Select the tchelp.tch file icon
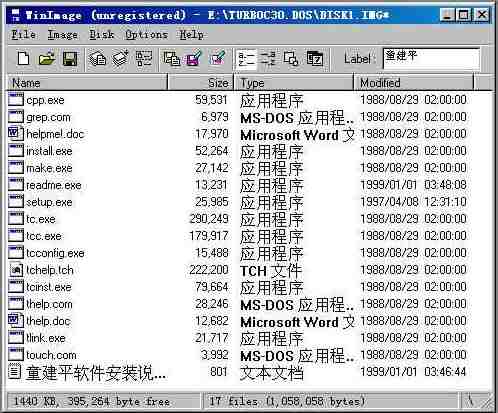 coord(16,270)
